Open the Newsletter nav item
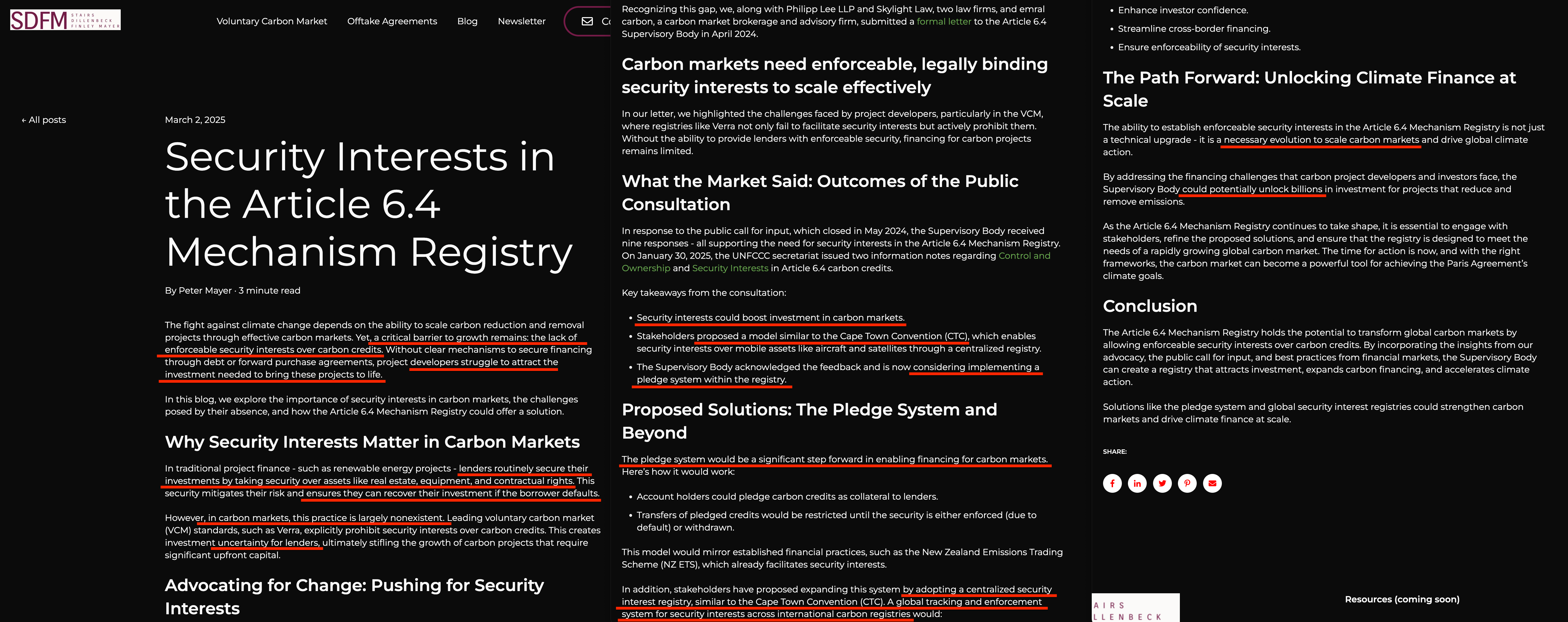 click(x=521, y=21)
